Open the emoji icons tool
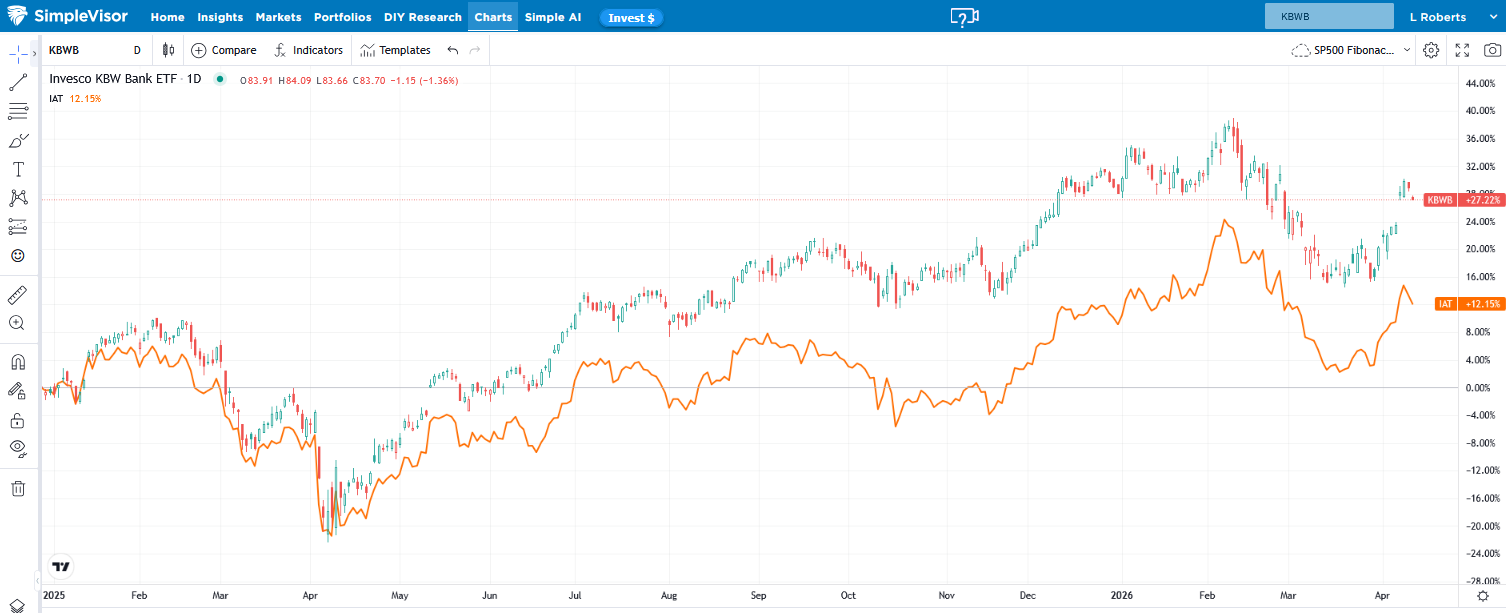Screen dimensions: 1506x613 click(17, 256)
